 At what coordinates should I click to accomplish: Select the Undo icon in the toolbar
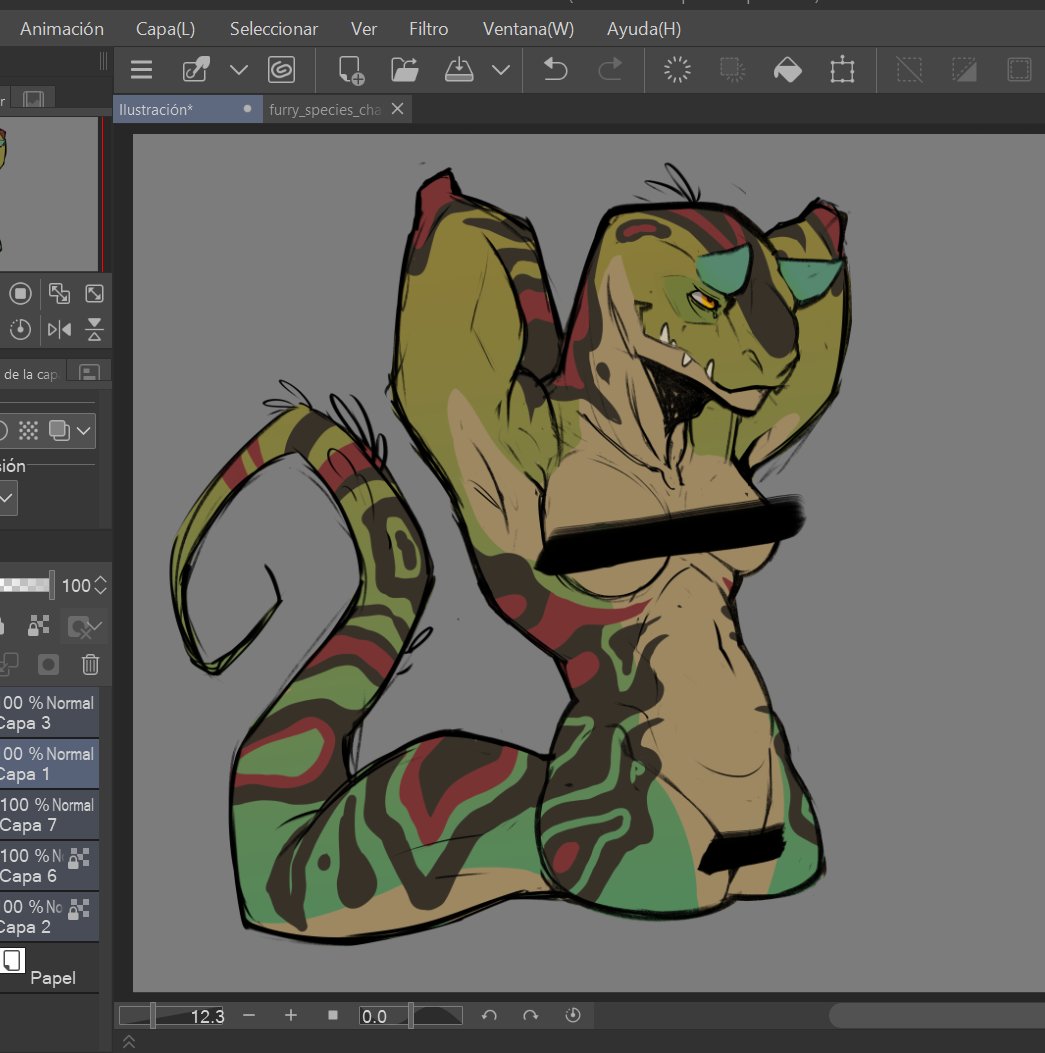tap(558, 69)
